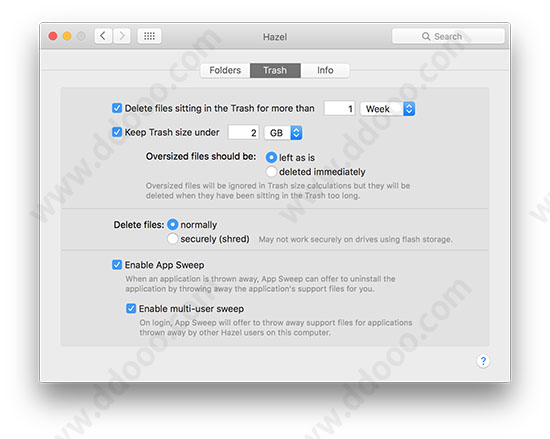The width and height of the screenshot is (550, 439).
Task: Focus the Search field in the toolbar
Action: click(x=448, y=36)
